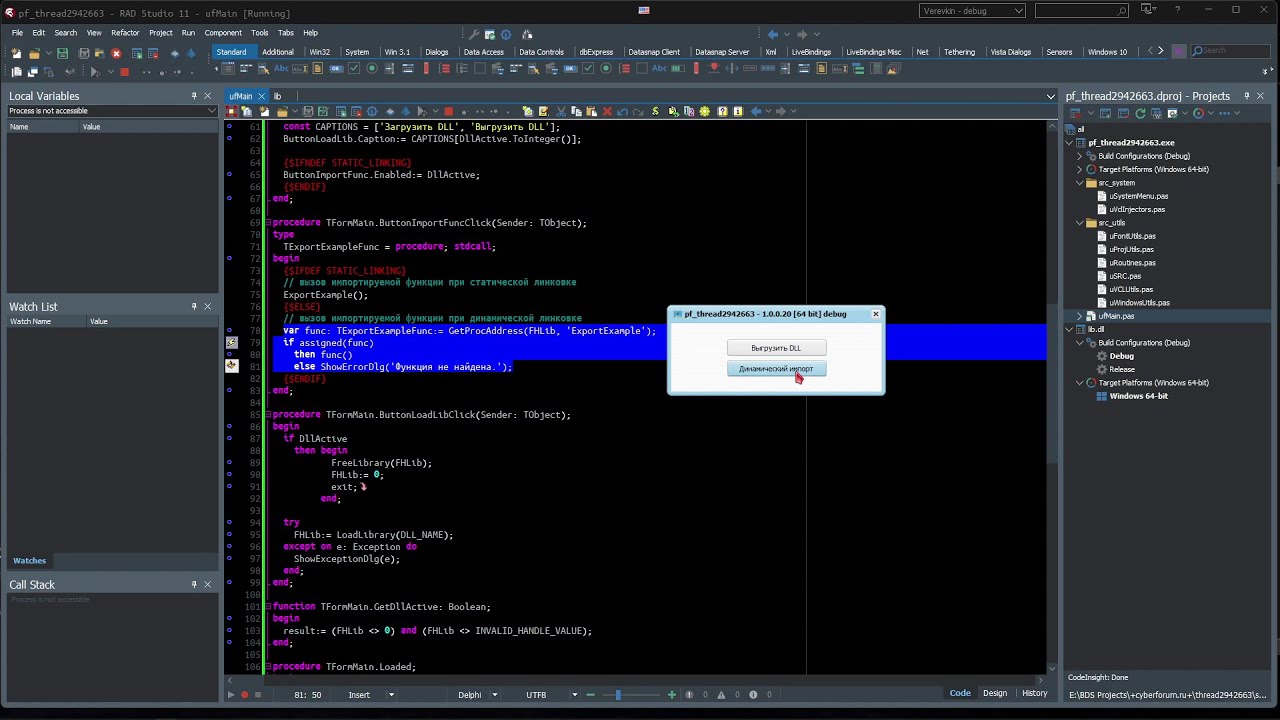Click the back navigation arrow in title bar
Image resolution: width=1280 pixels, height=720 pixels.
click(772, 34)
